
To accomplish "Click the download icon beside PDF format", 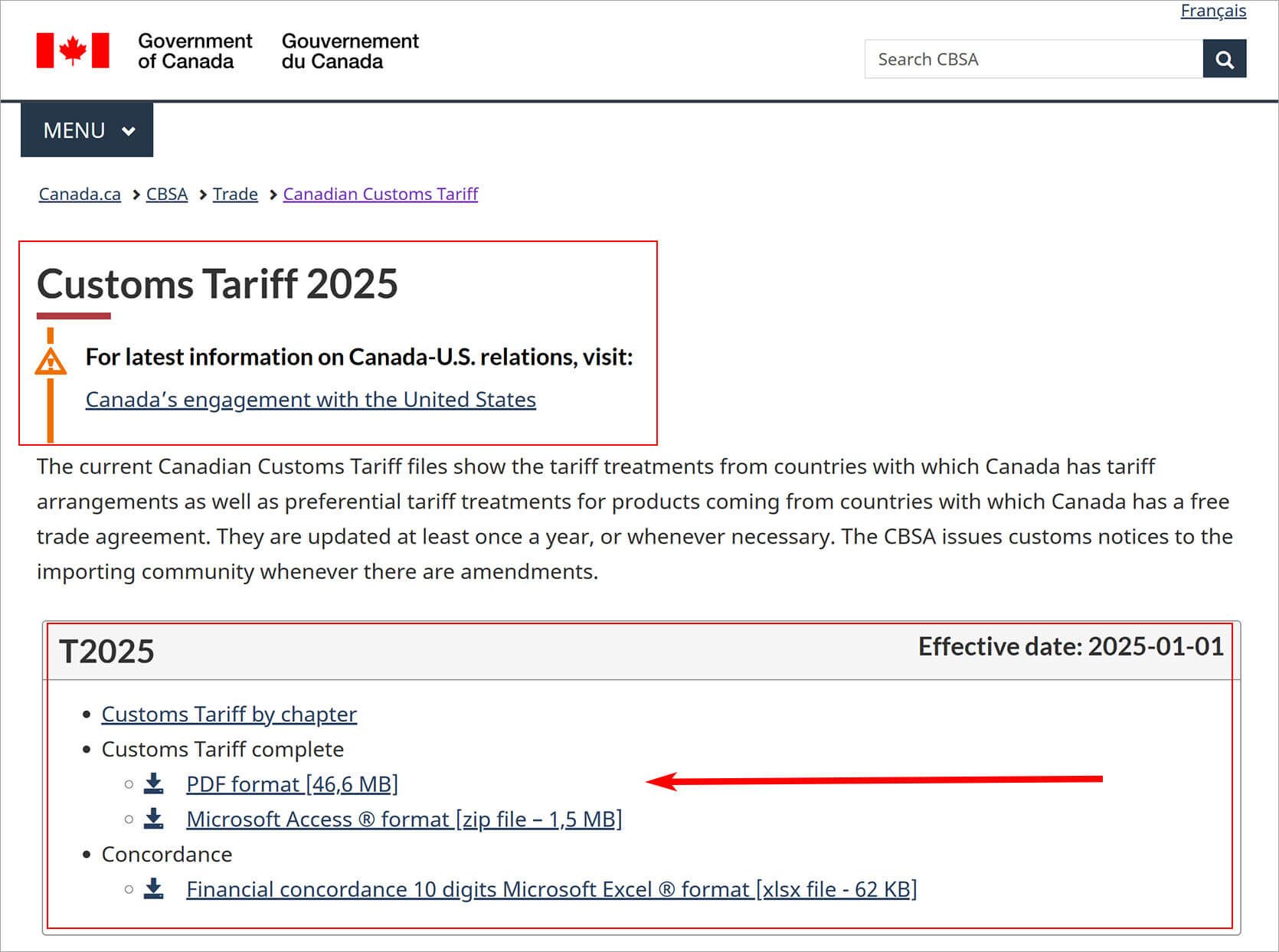I will 154,783.
